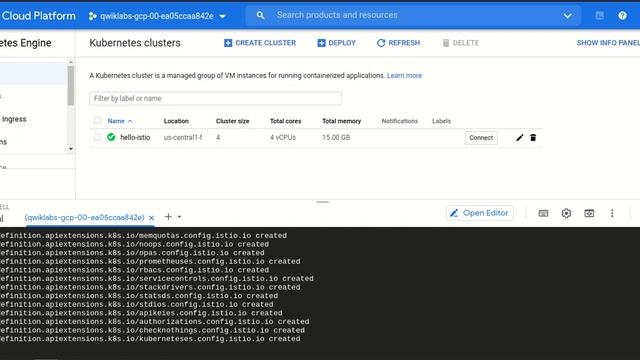This screenshot has width=640, height=360.
Task: Follow the Learn more link
Action: tap(404, 76)
